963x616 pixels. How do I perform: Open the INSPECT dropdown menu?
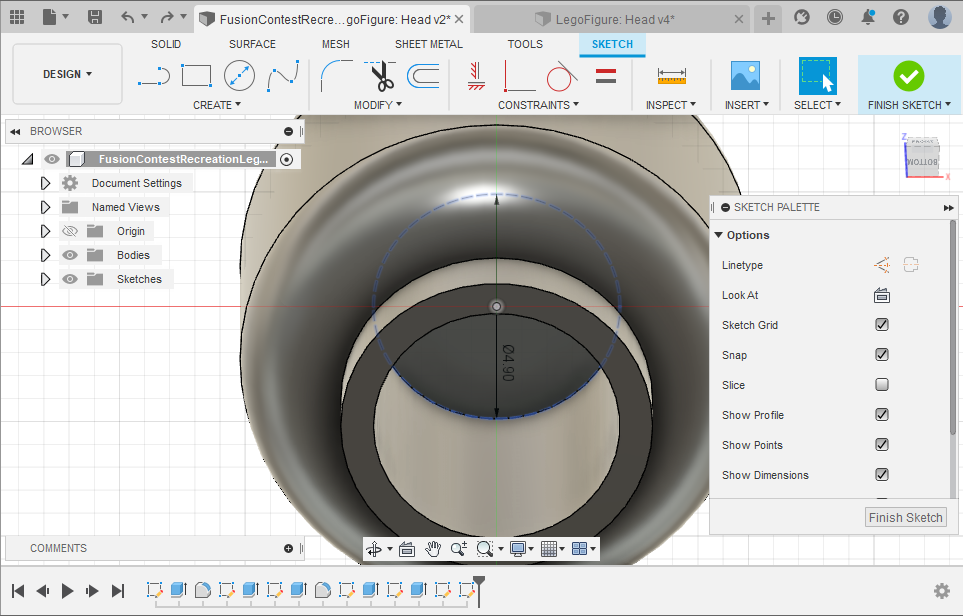pyautogui.click(x=671, y=105)
